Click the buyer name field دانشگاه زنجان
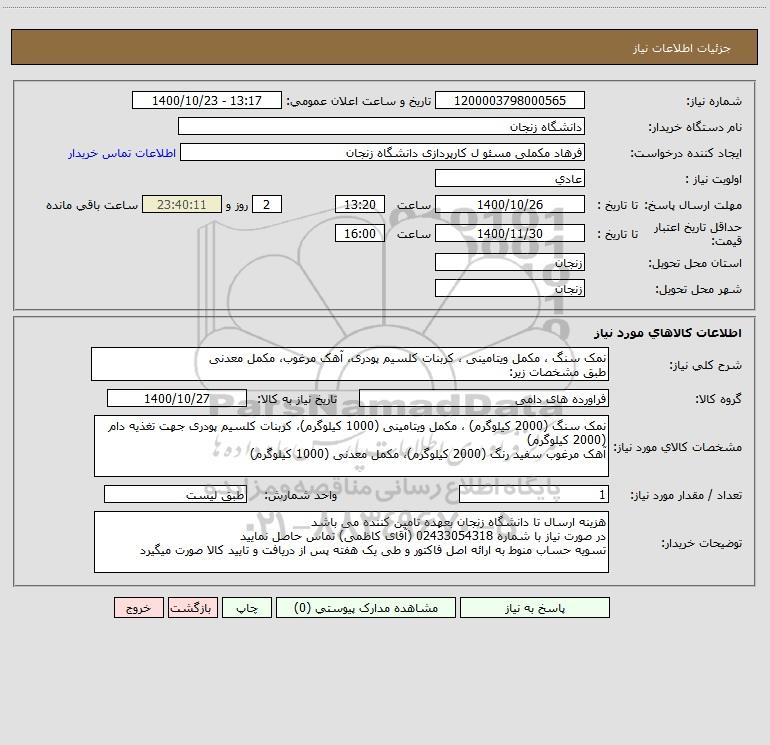The image size is (770, 745). pyautogui.click(x=381, y=126)
